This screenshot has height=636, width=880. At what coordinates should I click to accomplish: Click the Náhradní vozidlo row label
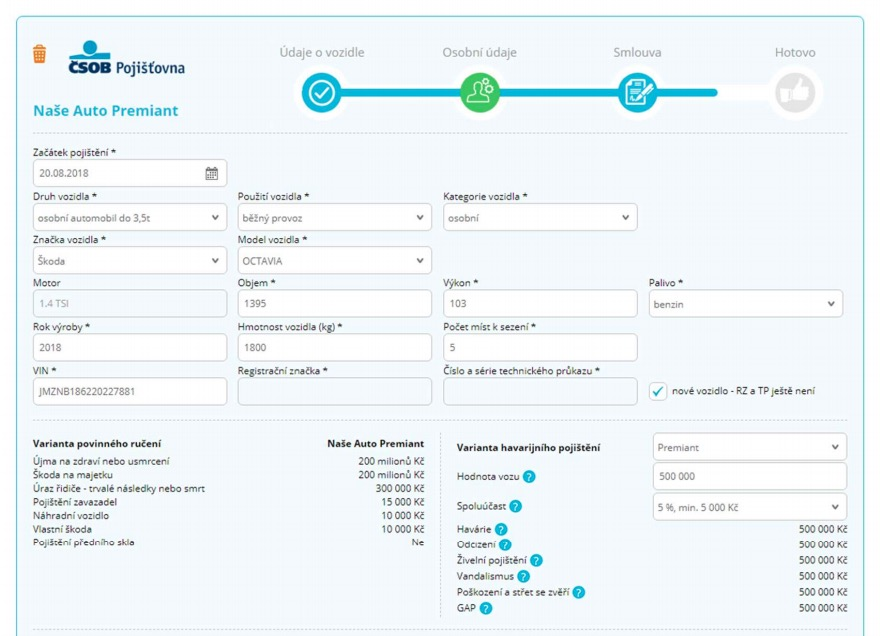point(71,515)
